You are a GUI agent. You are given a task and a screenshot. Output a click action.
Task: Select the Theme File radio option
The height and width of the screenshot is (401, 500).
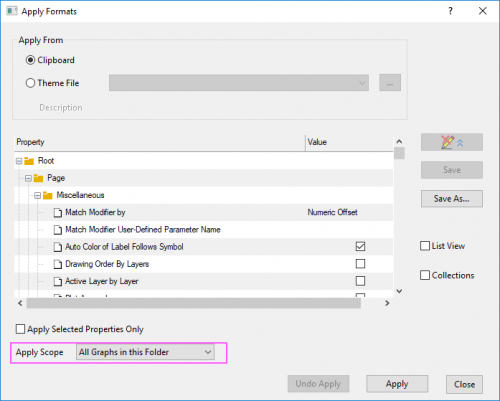coord(30,83)
